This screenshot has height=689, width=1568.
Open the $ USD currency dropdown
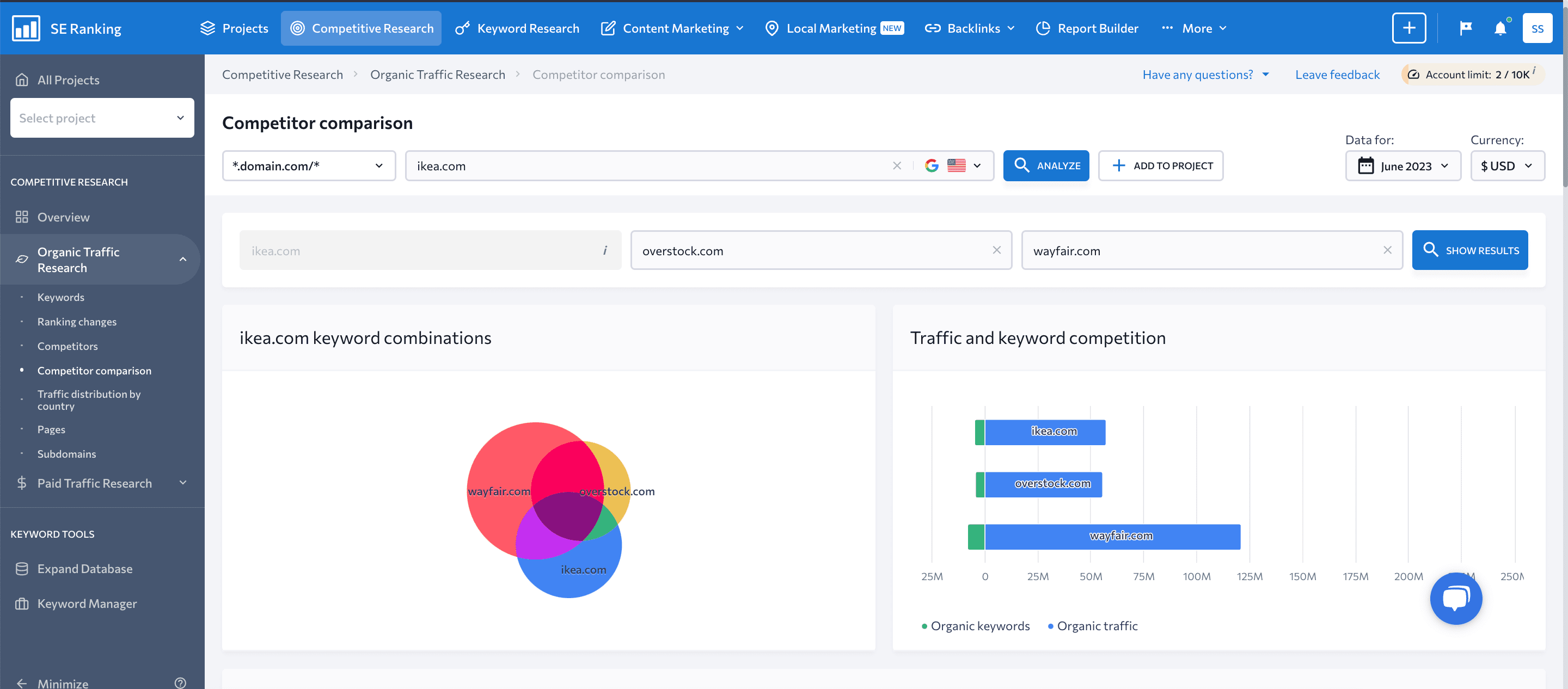pyautogui.click(x=1507, y=165)
